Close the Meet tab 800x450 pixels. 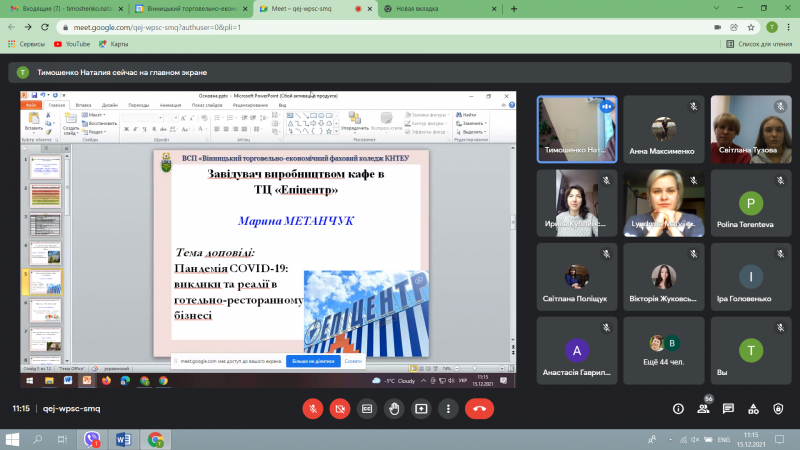pos(370,9)
